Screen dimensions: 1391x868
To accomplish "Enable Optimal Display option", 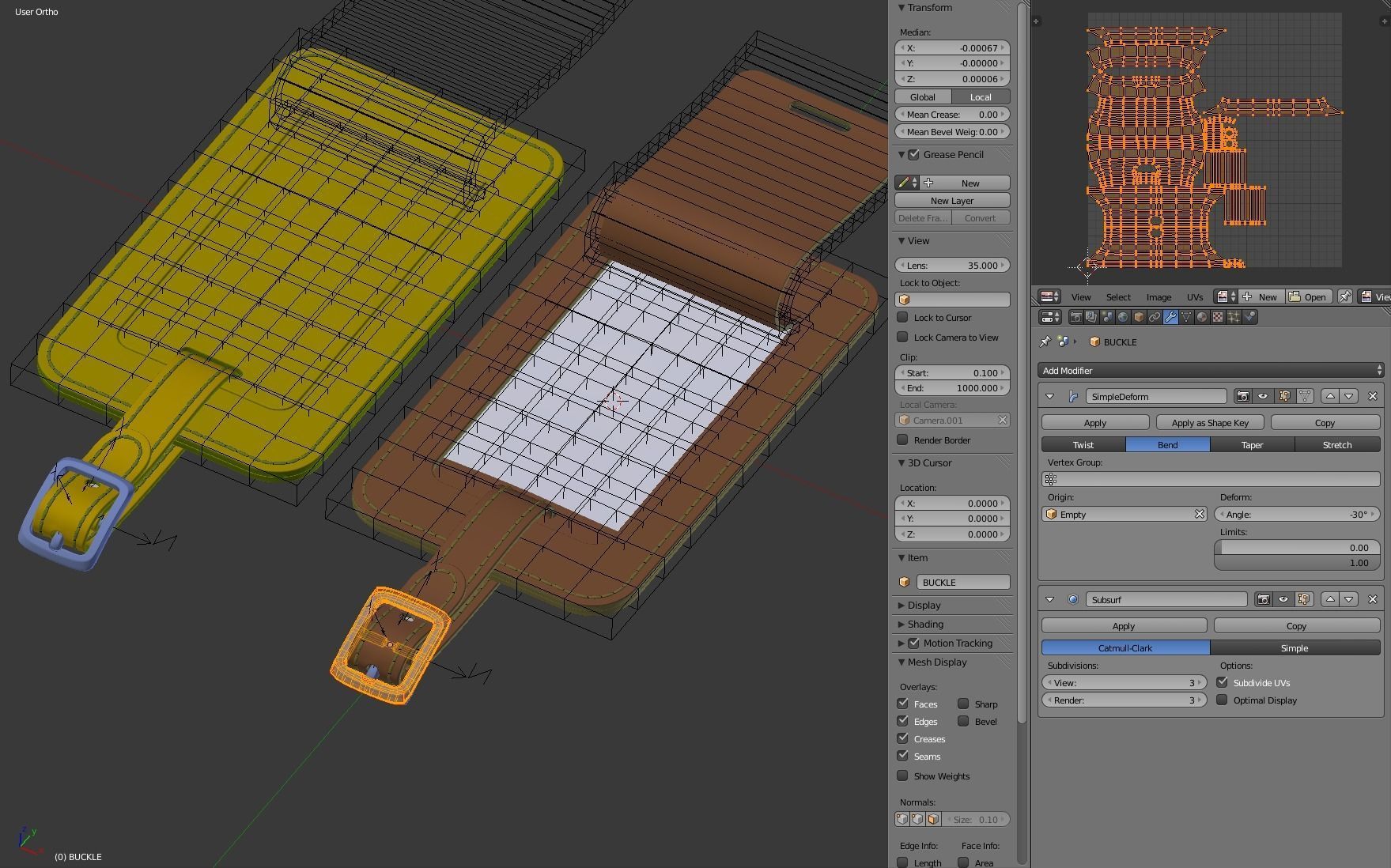I will pyautogui.click(x=1223, y=700).
